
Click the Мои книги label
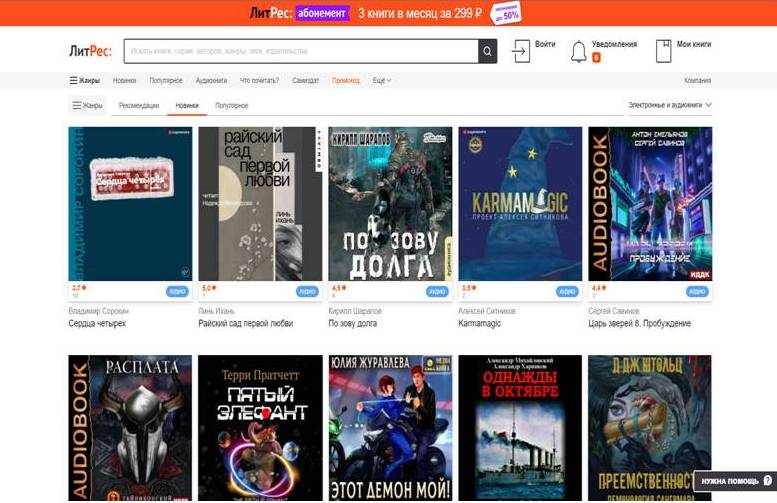point(694,44)
